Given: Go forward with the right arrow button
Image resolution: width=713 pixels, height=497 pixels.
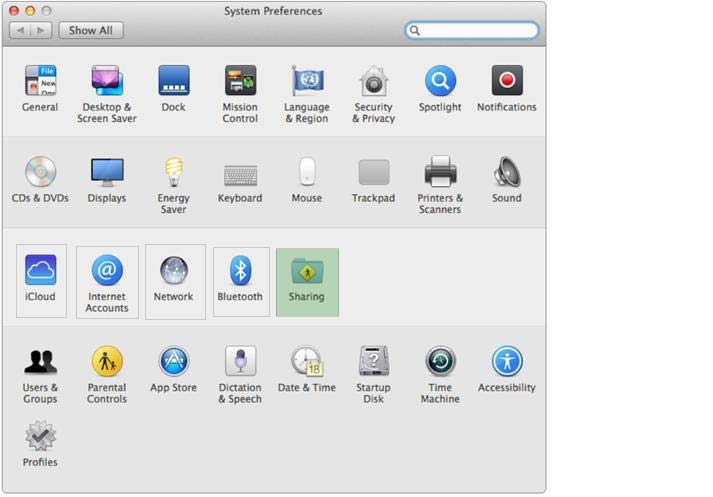Looking at the screenshot, I should [41, 30].
